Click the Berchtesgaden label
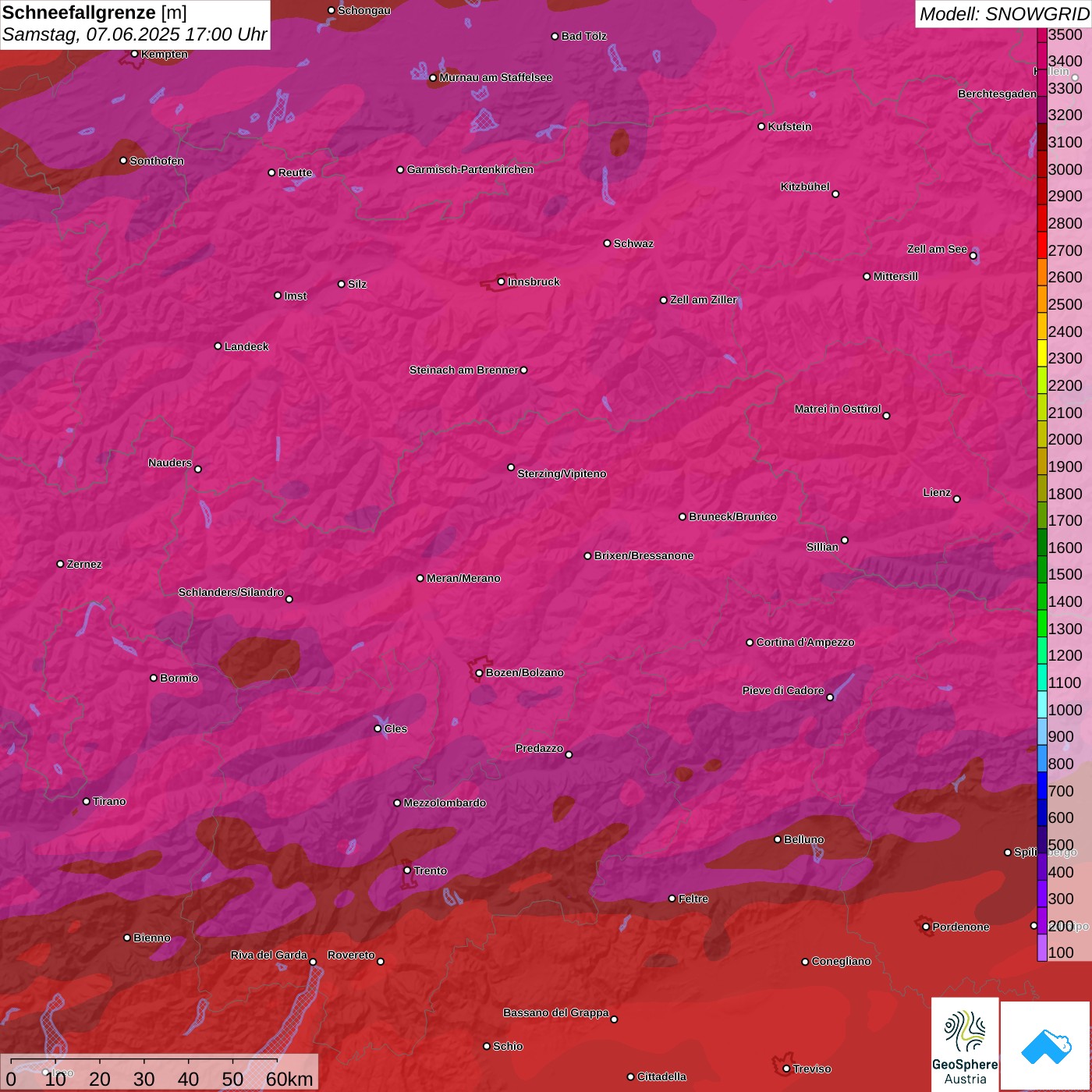 [x=998, y=94]
